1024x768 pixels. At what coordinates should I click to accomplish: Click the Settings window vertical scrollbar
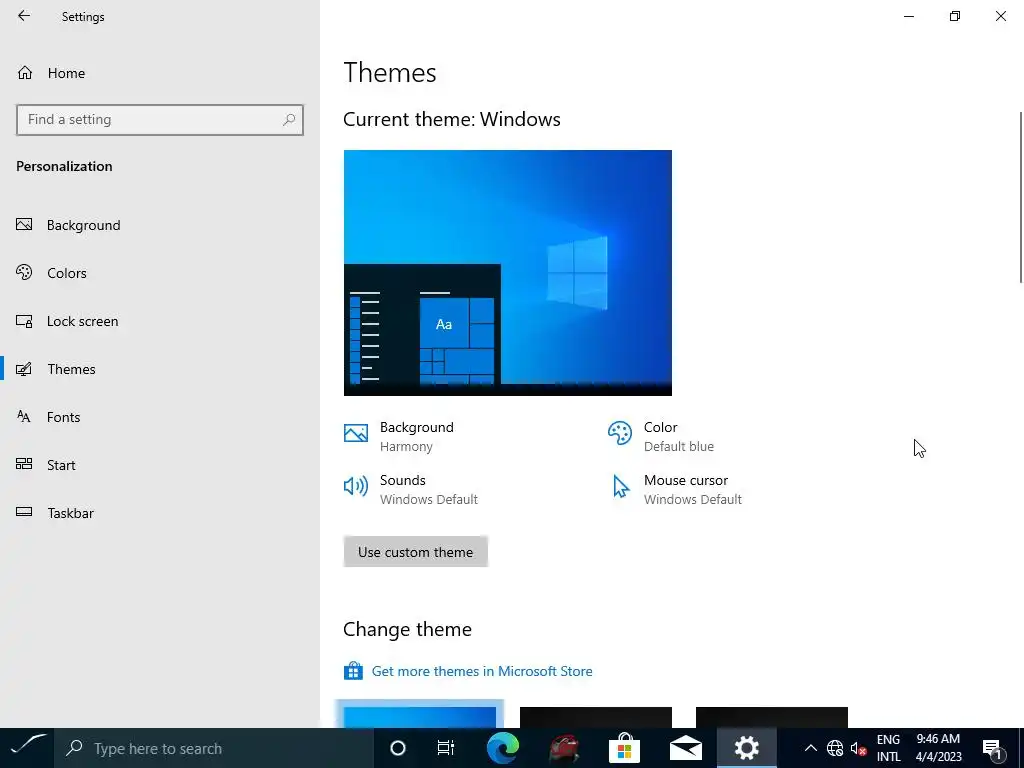[x=1021, y=197]
